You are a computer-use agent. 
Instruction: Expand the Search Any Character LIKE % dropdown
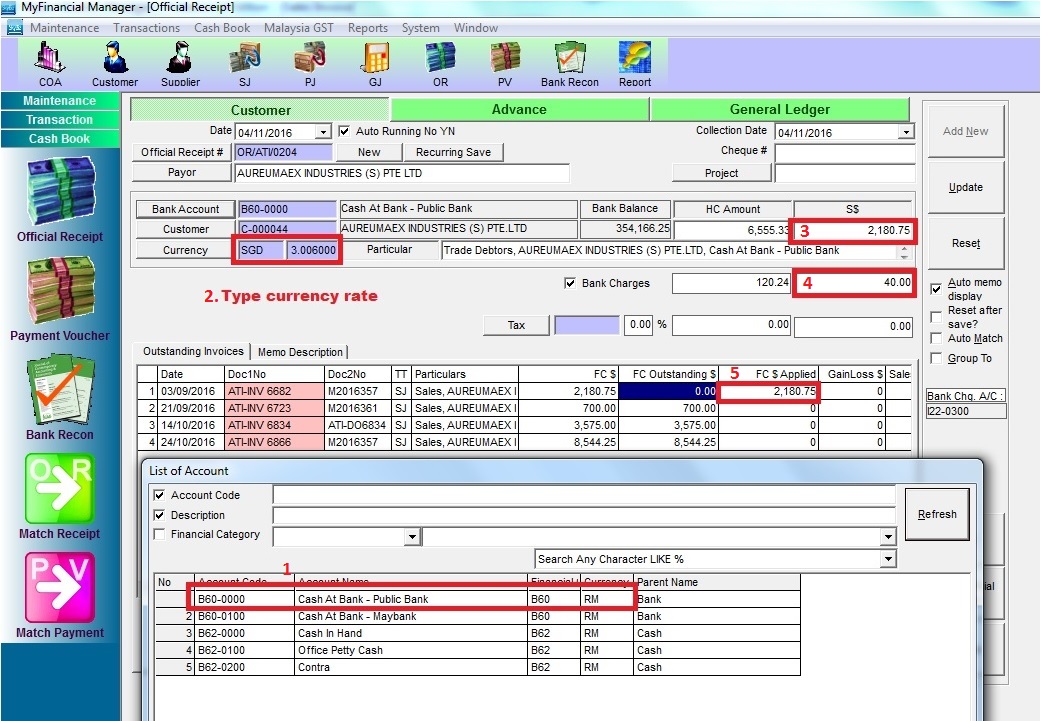(888, 560)
